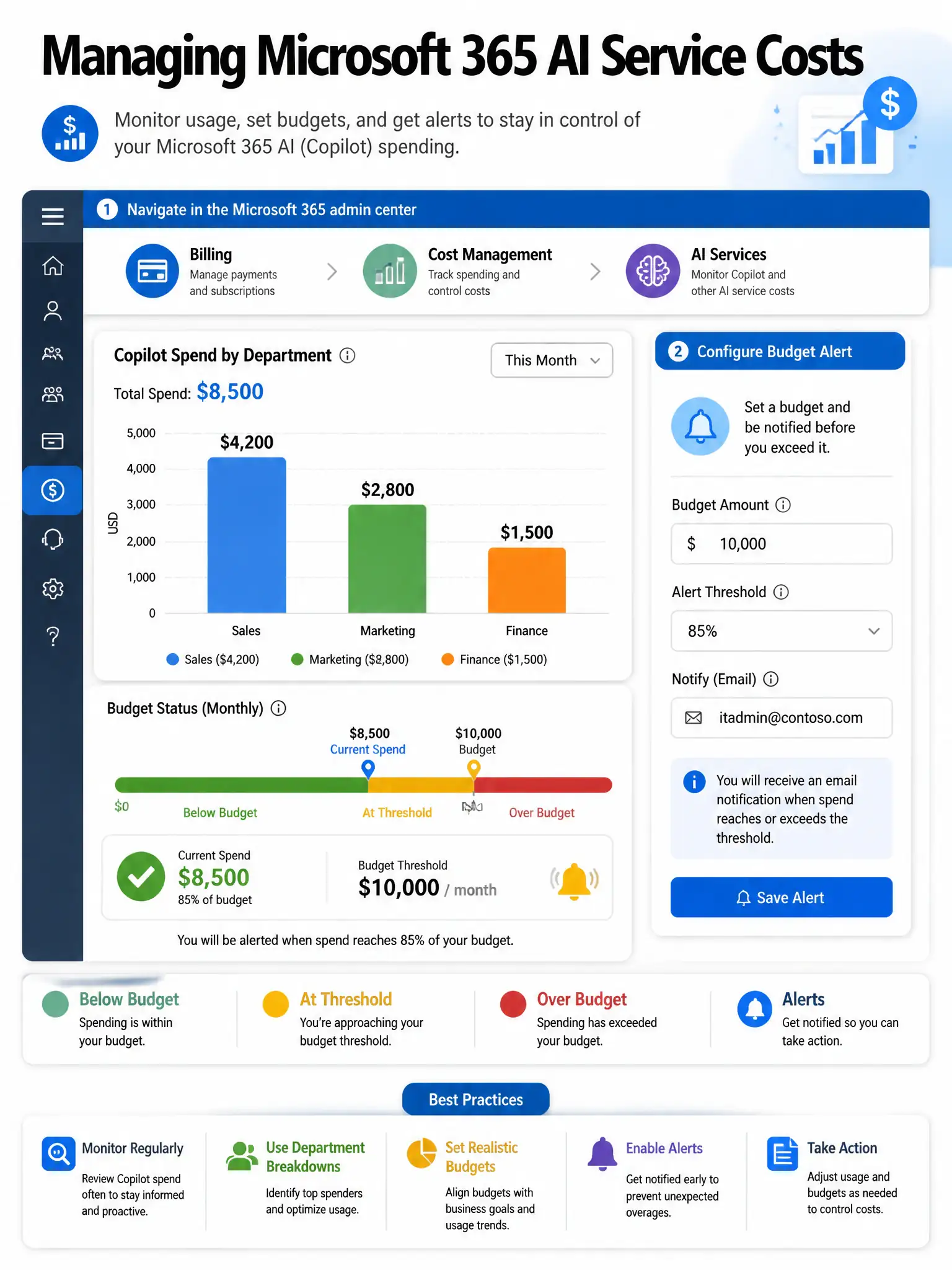952x1270 pixels.
Task: Open the Billing breadcrumb item
Action: (x=201, y=271)
